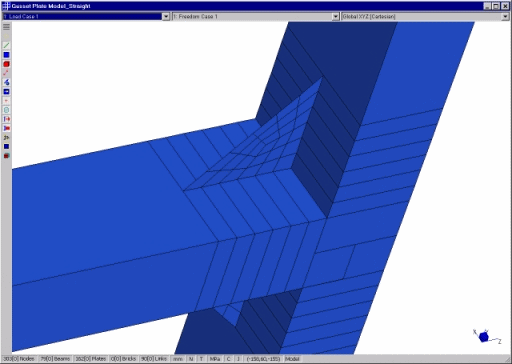The height and width of the screenshot is (364, 512).
Task: Click the teal hexagon icon in sidebar
Action: [6, 110]
